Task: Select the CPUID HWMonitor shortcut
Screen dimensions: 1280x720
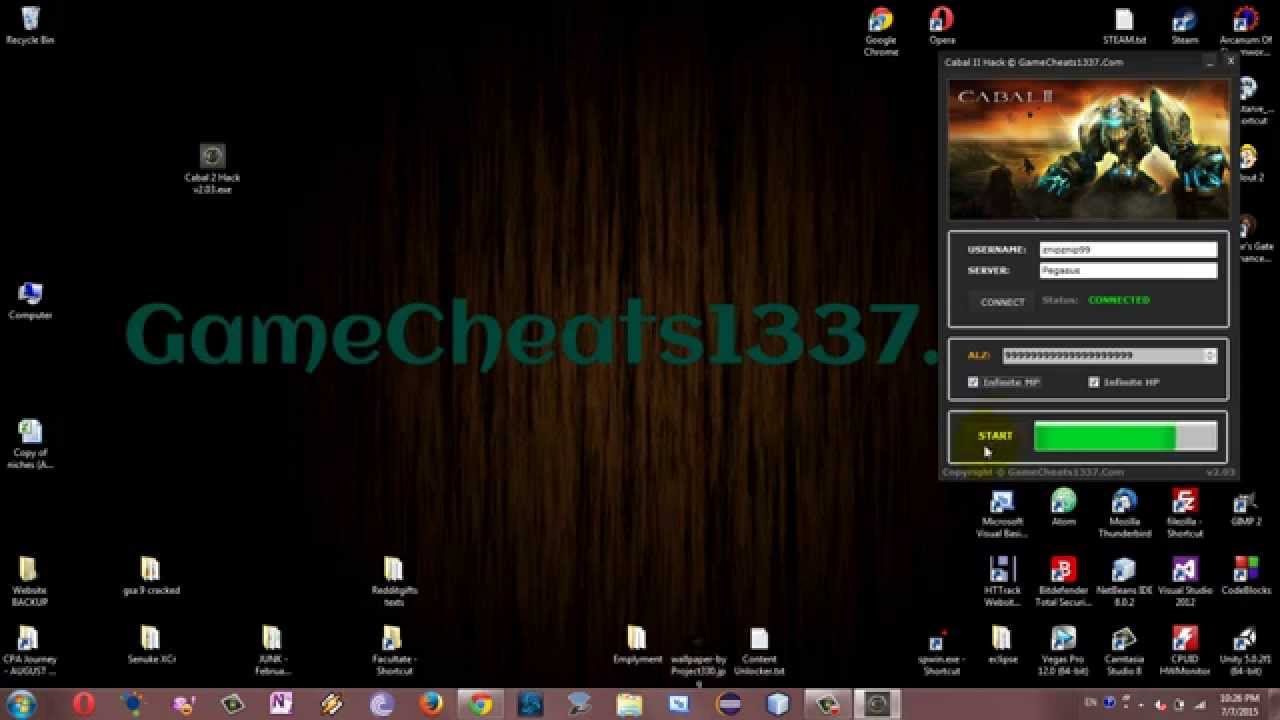Action: tap(1185, 651)
